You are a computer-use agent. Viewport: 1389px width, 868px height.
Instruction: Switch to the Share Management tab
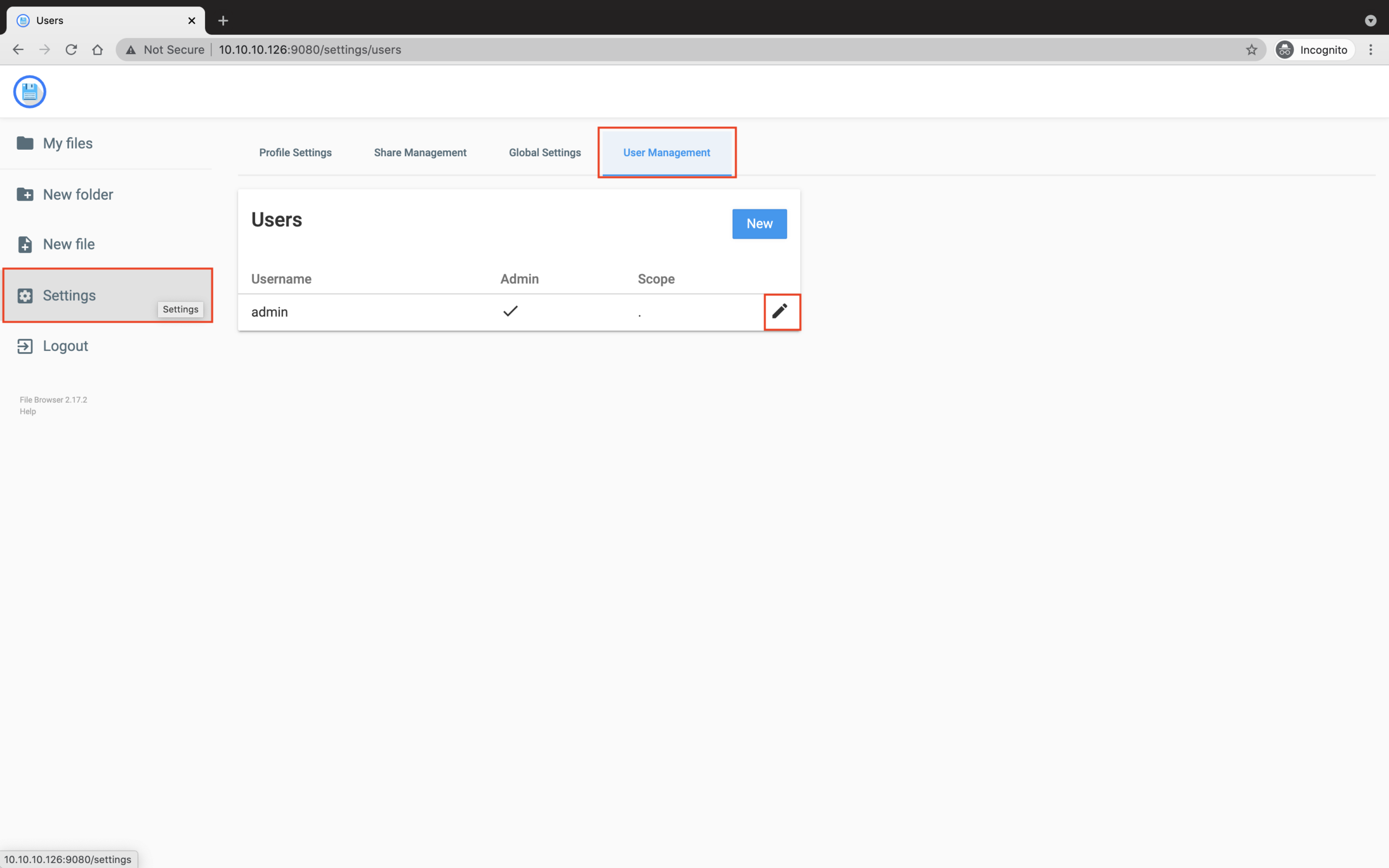(x=419, y=152)
